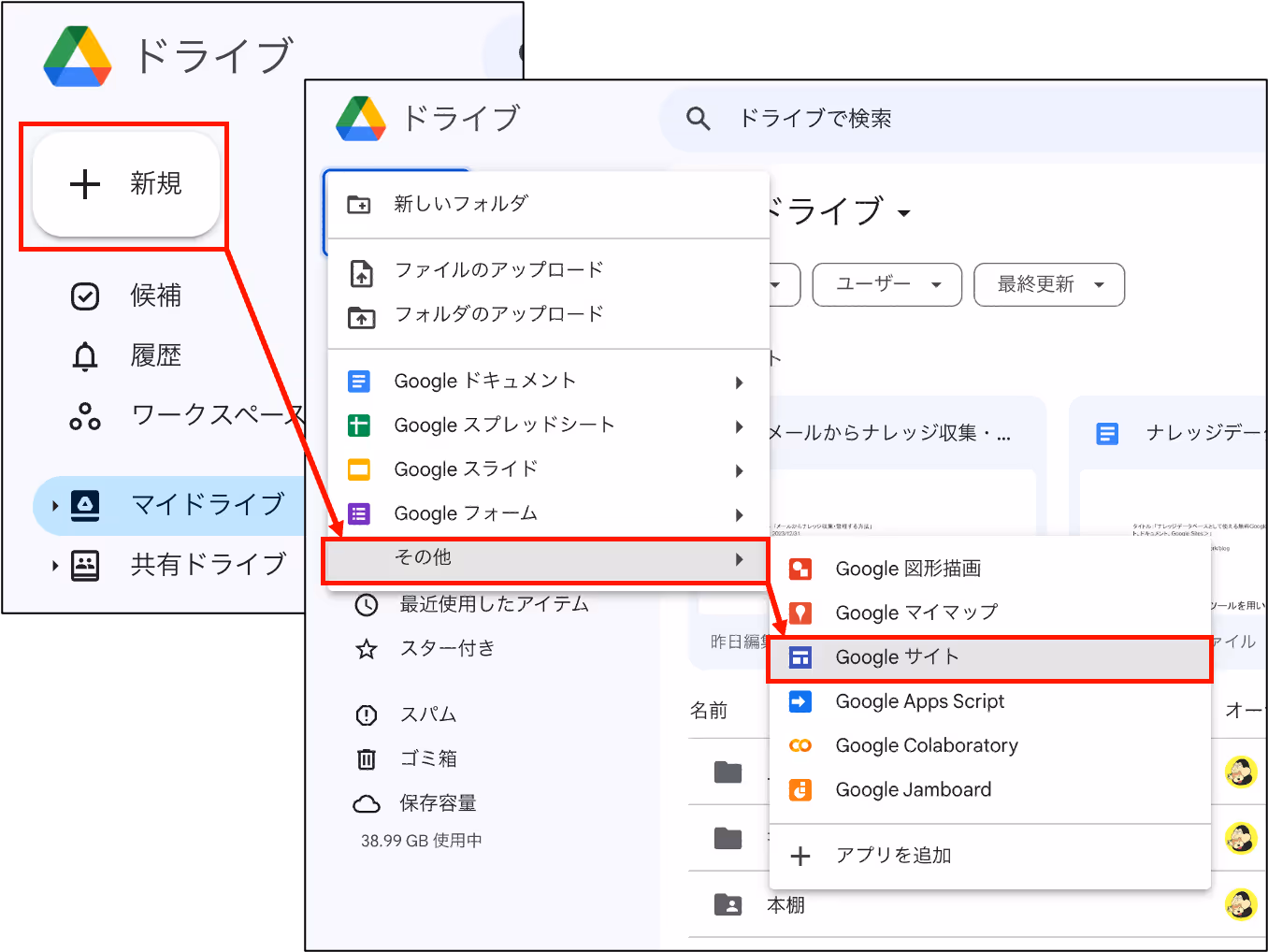
Task: Click the 履歴 bell icon in back window
Action: pyautogui.click(x=85, y=356)
